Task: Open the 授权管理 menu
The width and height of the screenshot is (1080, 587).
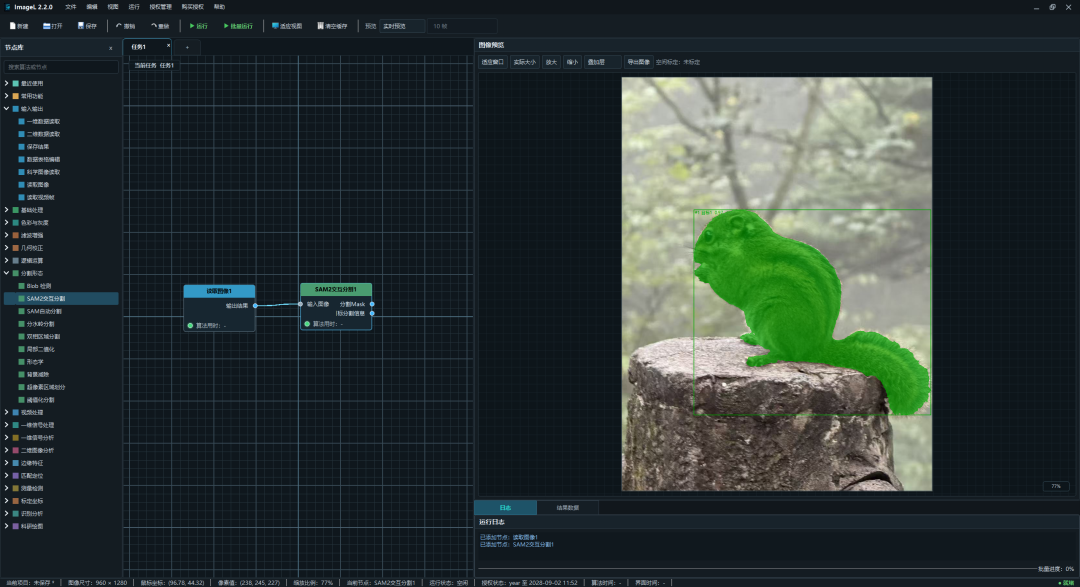Action: pyautogui.click(x=160, y=7)
